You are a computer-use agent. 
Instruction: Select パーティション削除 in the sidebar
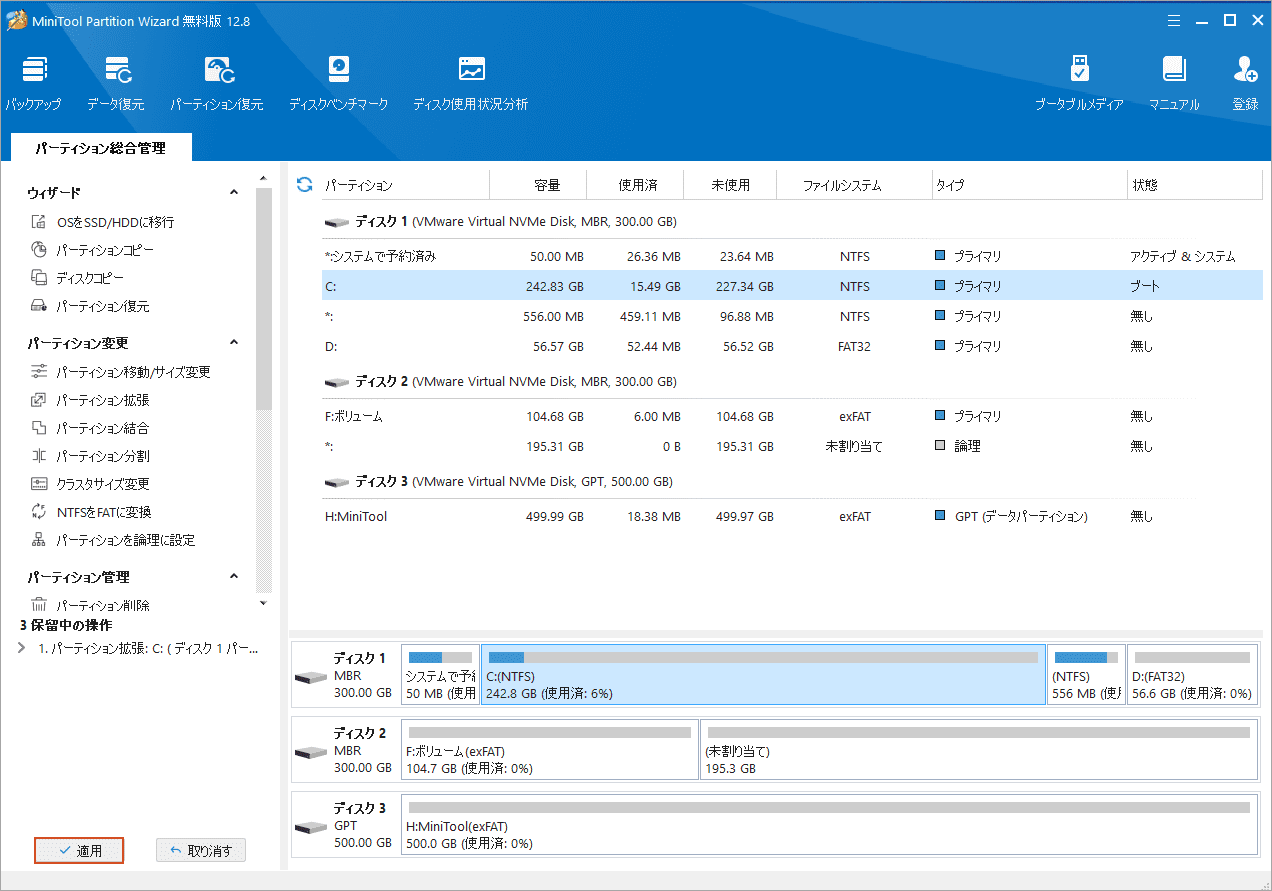pos(90,605)
